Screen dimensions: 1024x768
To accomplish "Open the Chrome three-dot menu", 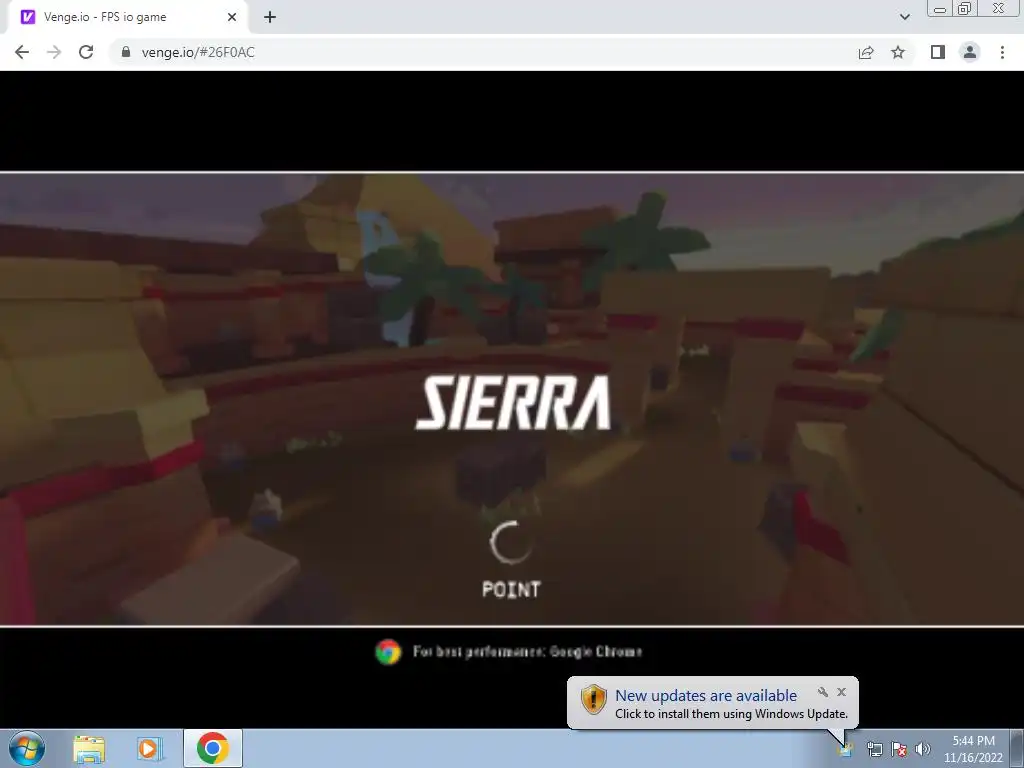I will pos(1002,52).
